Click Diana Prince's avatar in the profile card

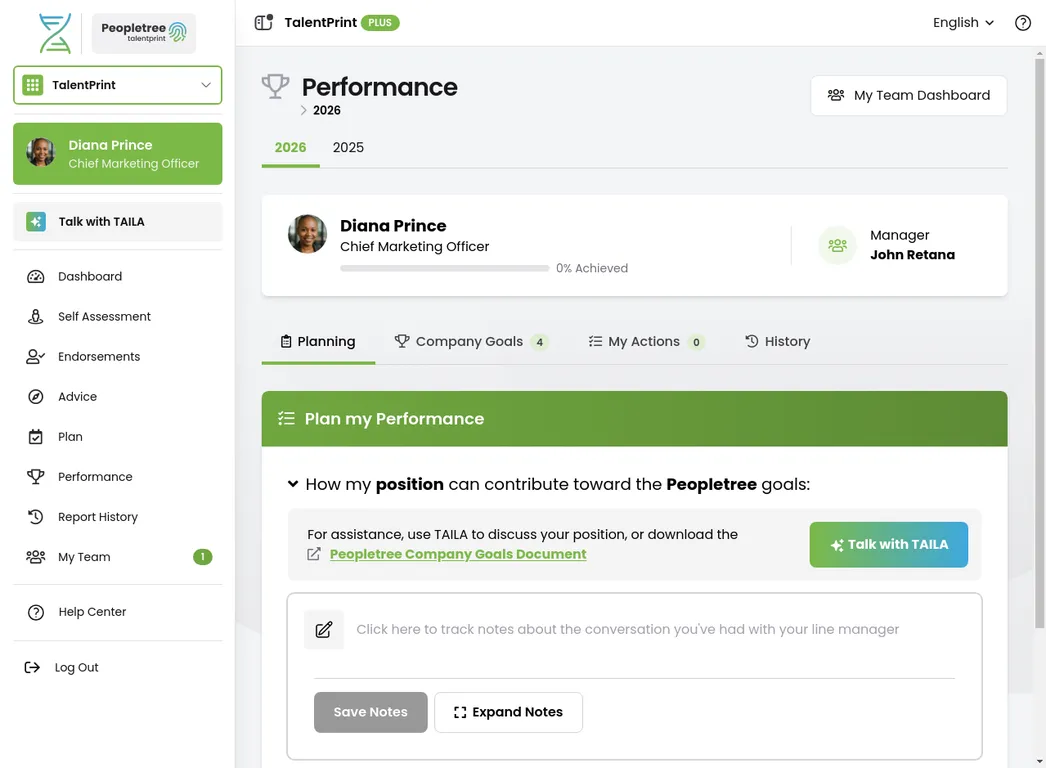[308, 234]
